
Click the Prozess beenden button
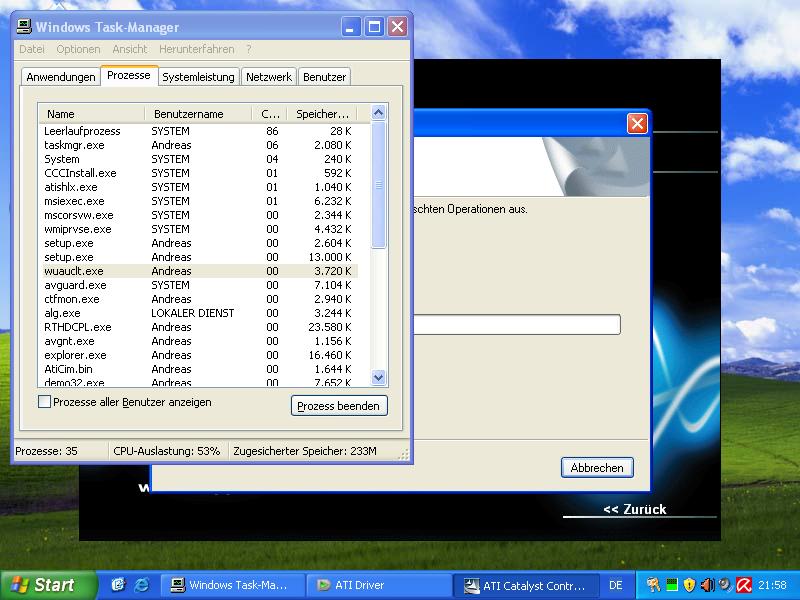point(339,406)
